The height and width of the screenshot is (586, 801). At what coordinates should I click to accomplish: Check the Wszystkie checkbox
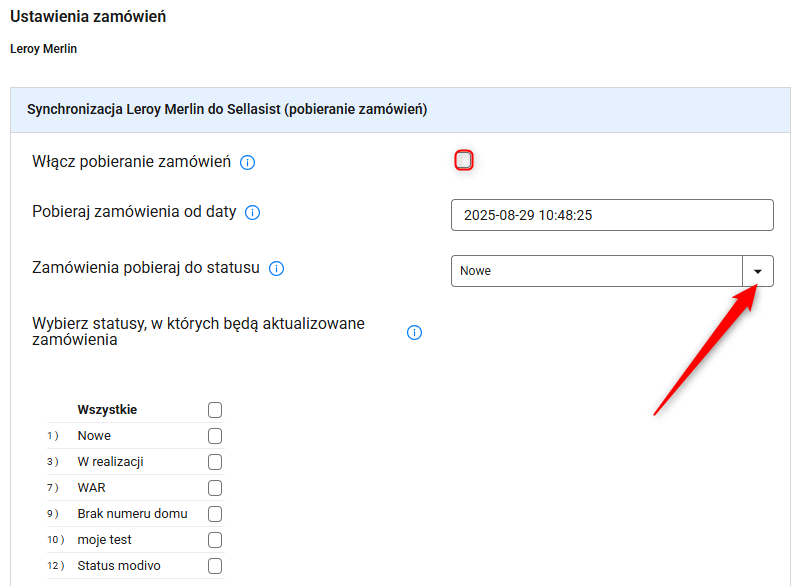tap(215, 410)
